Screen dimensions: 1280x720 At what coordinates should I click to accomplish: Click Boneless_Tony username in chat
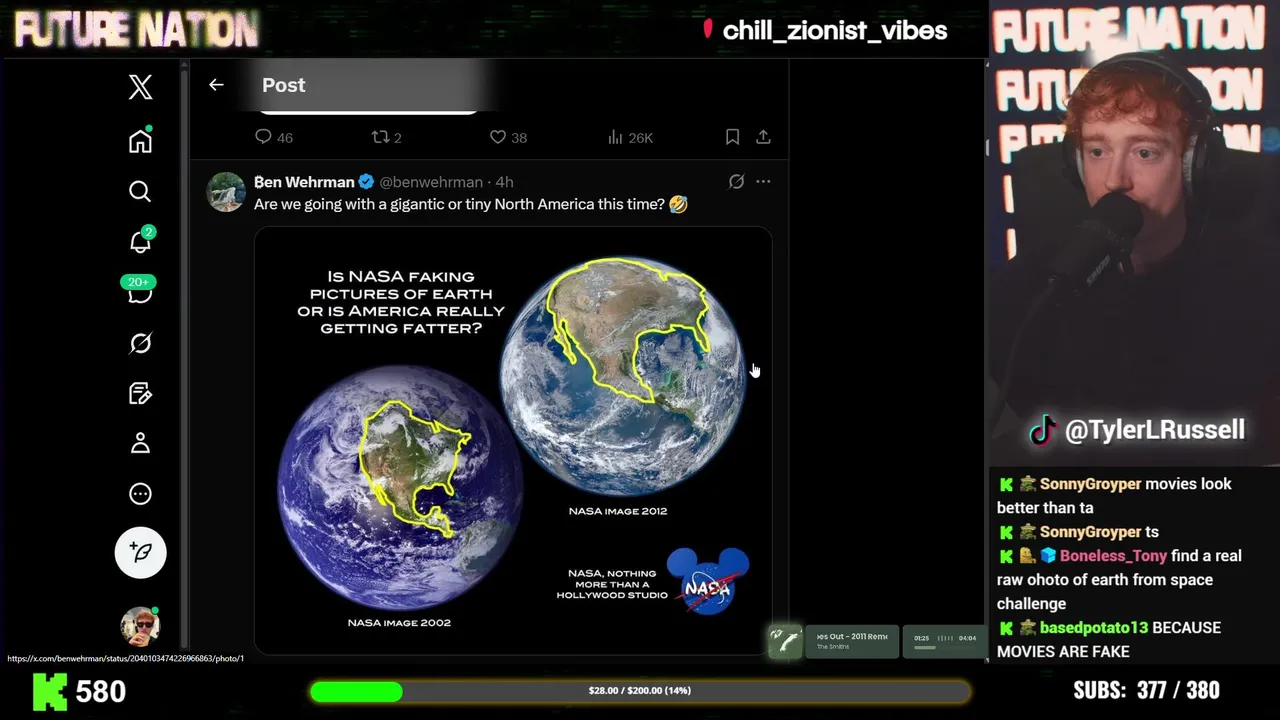point(1114,556)
